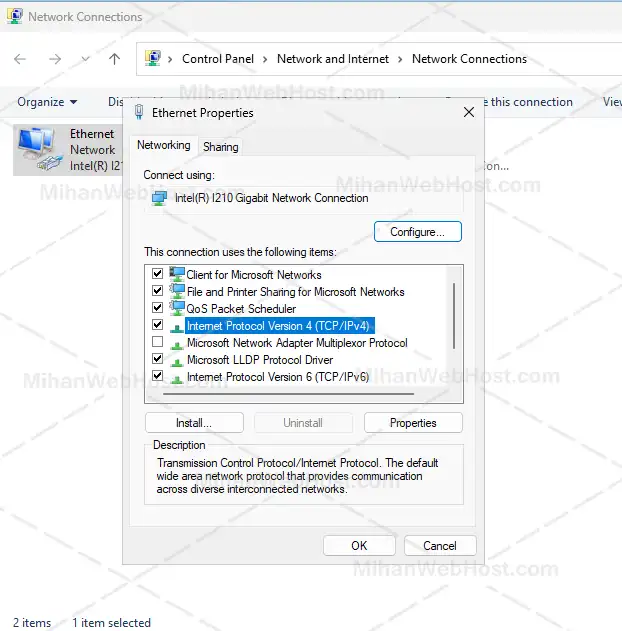The image size is (622, 631).
Task: Click the QoS Packet Scheduler icon
Action: pos(177,308)
